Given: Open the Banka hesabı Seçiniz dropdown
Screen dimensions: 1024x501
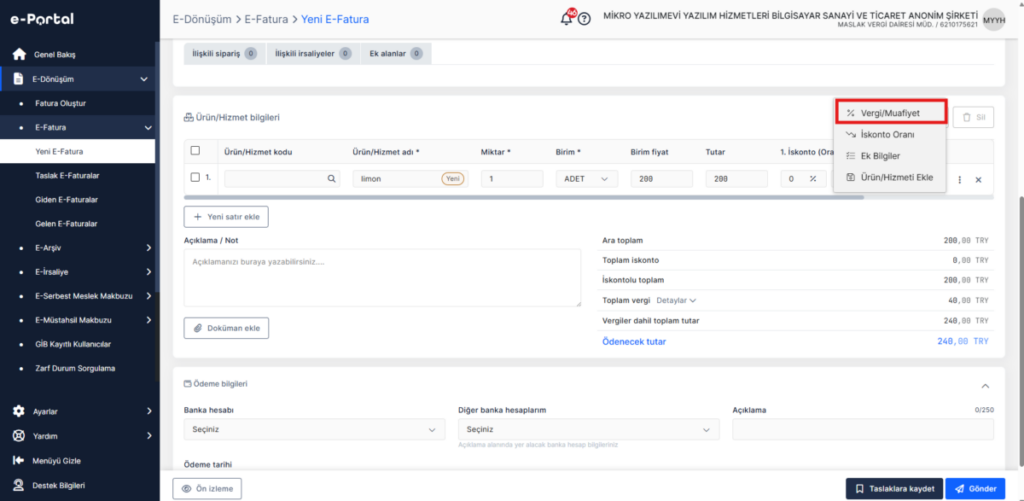Looking at the screenshot, I should click(x=314, y=429).
